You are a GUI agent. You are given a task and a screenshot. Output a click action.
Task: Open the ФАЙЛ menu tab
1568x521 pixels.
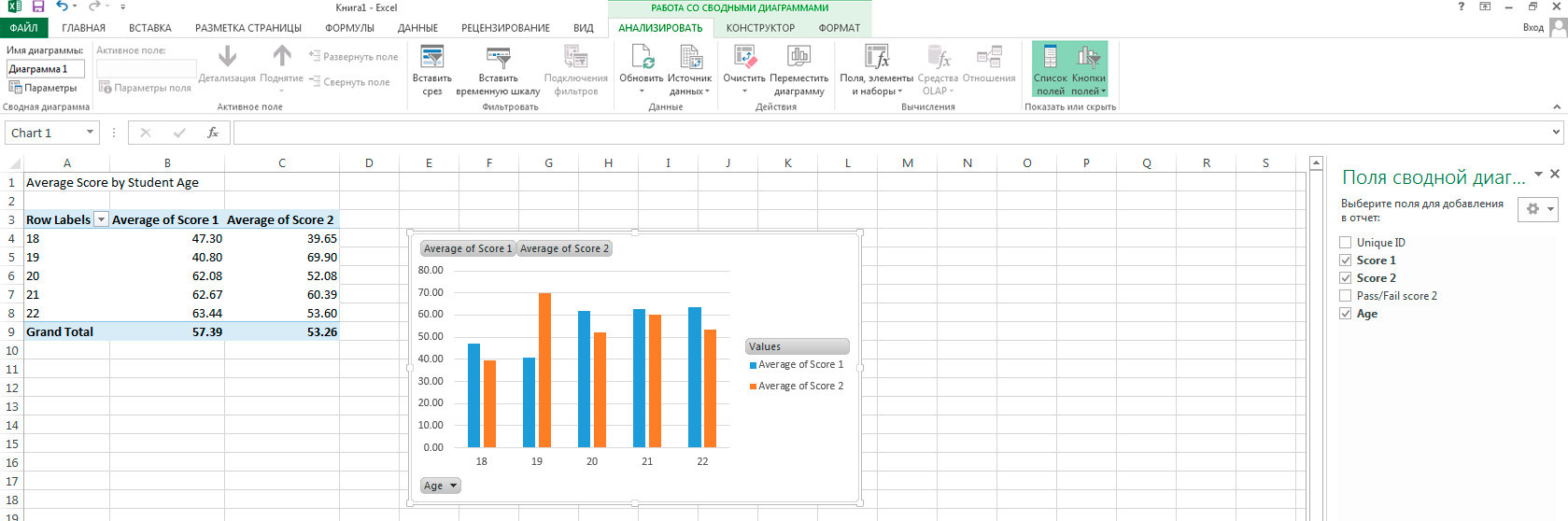point(23,28)
